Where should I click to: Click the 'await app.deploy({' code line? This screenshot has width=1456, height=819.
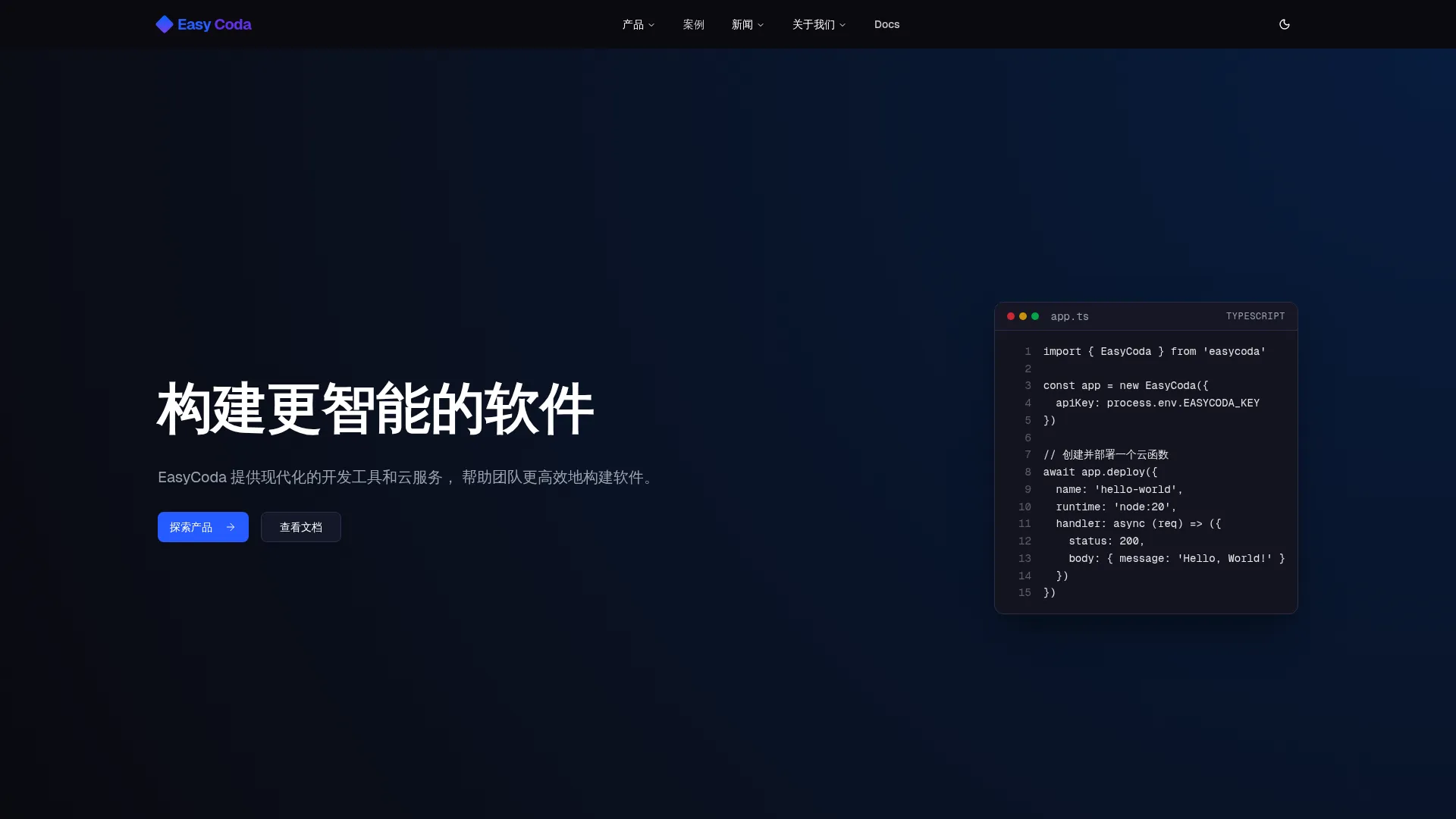1100,472
